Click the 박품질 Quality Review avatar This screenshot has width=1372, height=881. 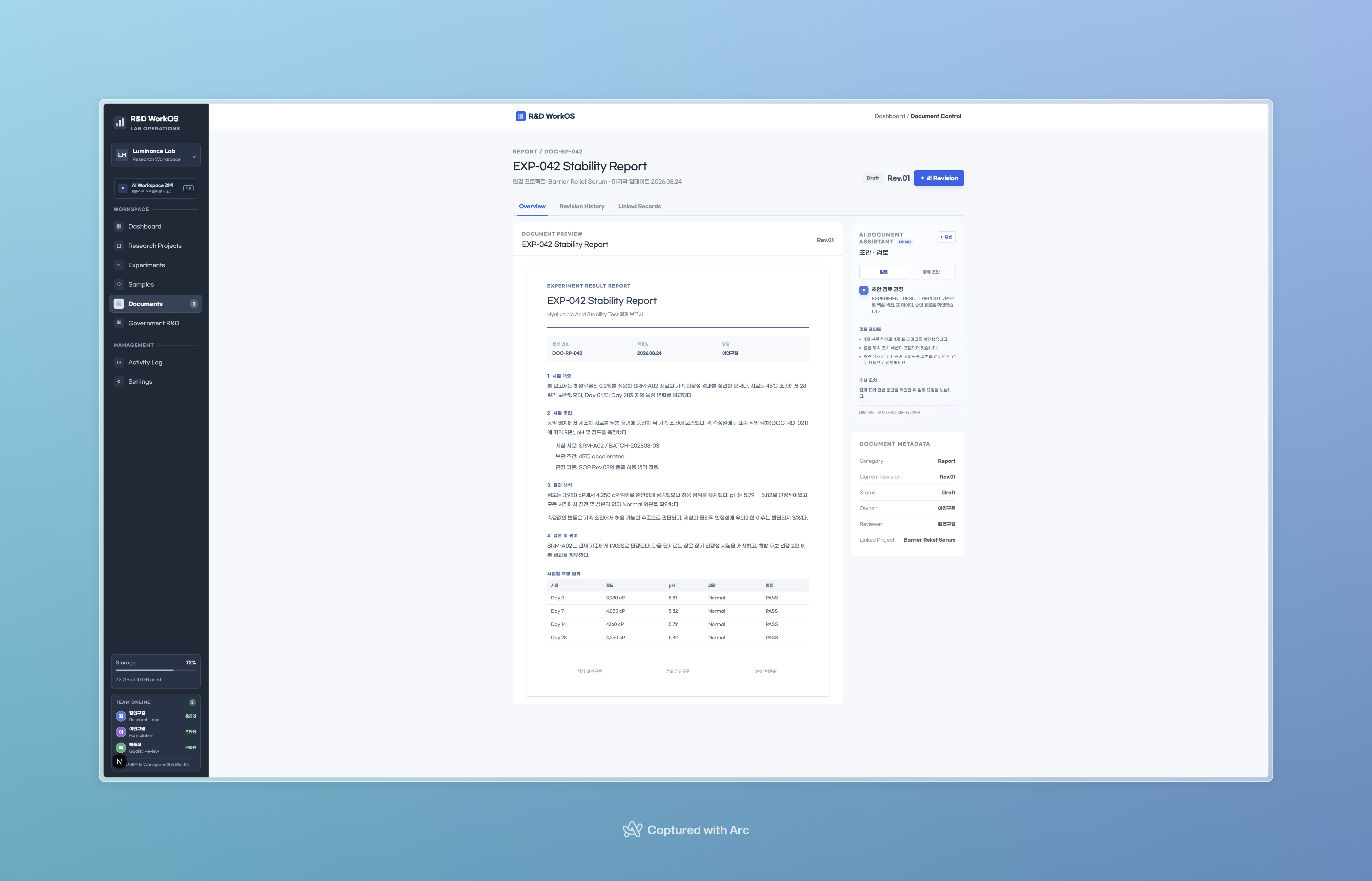point(121,747)
